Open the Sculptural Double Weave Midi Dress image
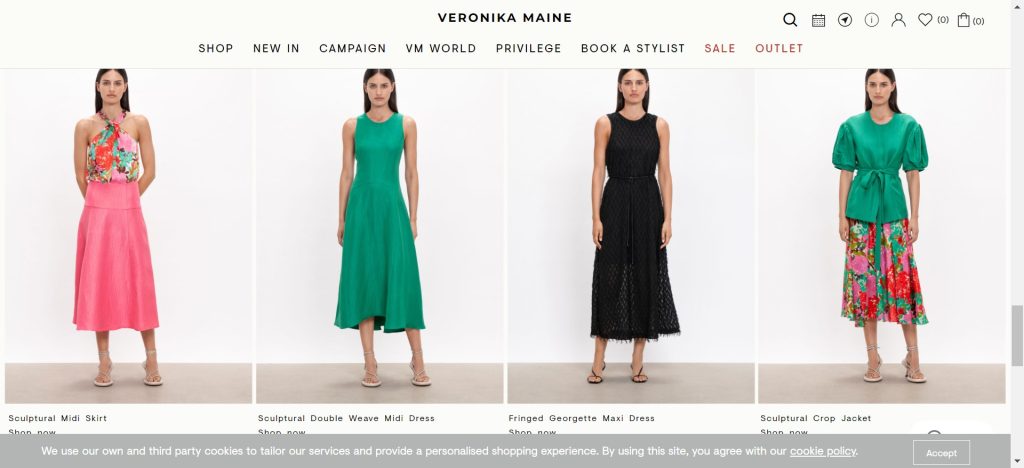This screenshot has width=1024, height=468. [379, 236]
